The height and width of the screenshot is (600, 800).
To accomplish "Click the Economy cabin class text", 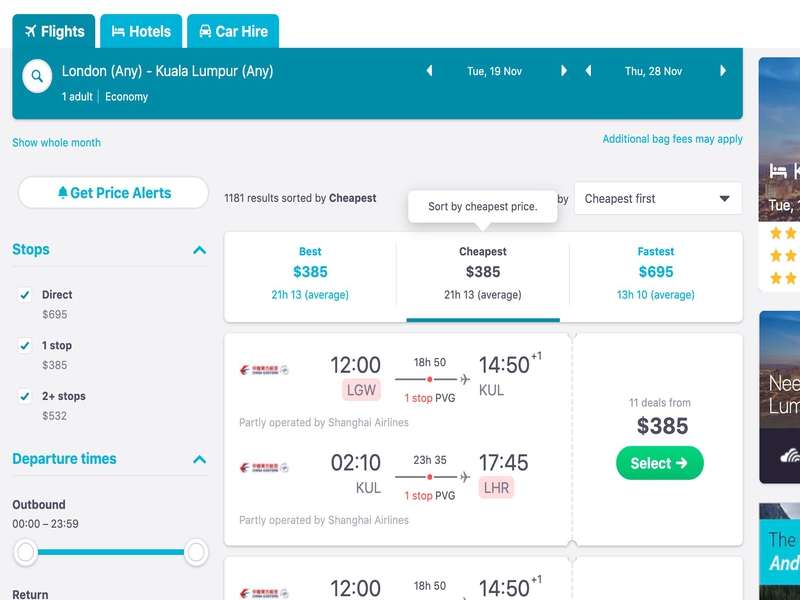I will click(x=127, y=97).
